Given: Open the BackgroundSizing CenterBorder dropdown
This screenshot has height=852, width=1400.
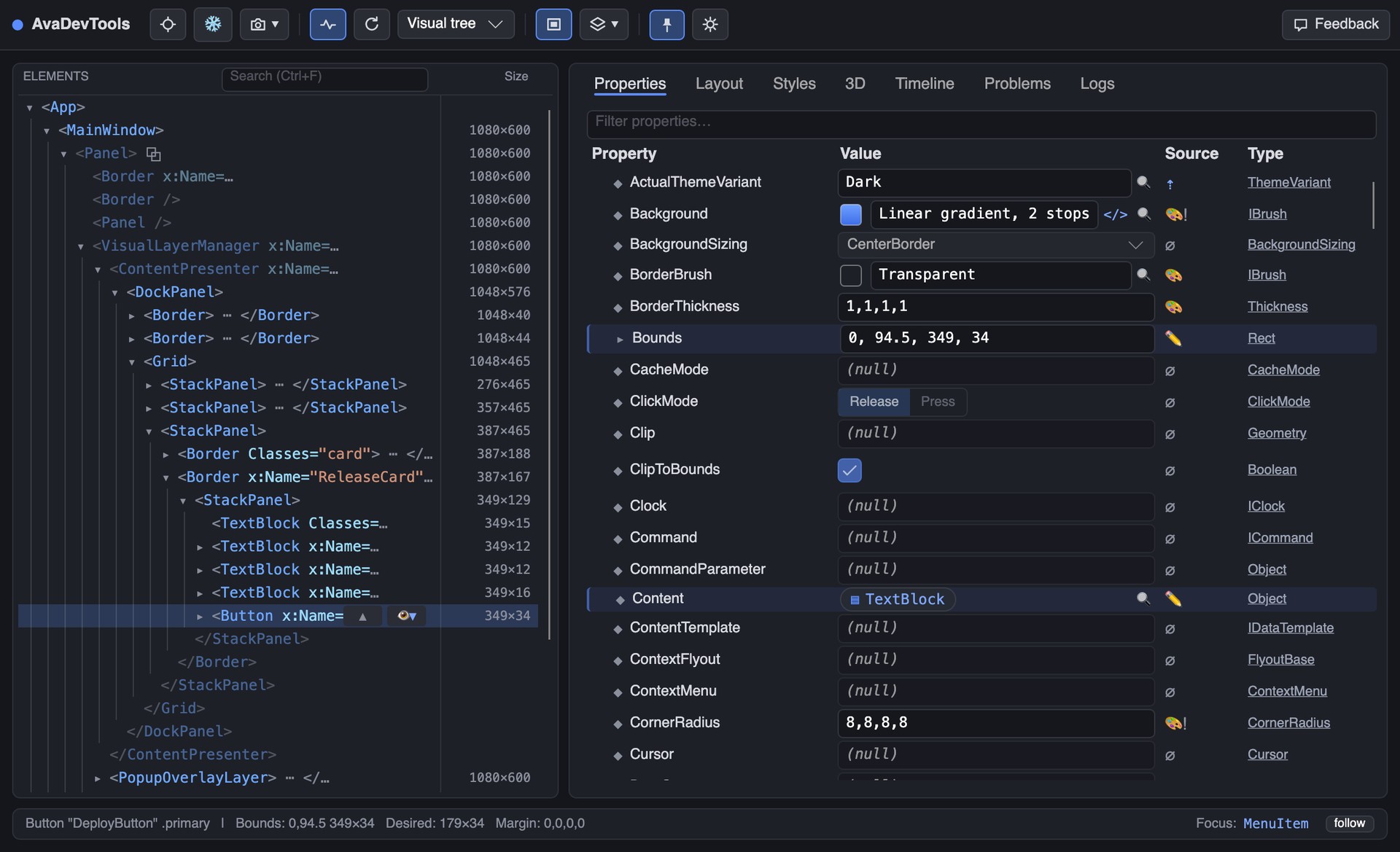Looking at the screenshot, I should click(x=995, y=245).
